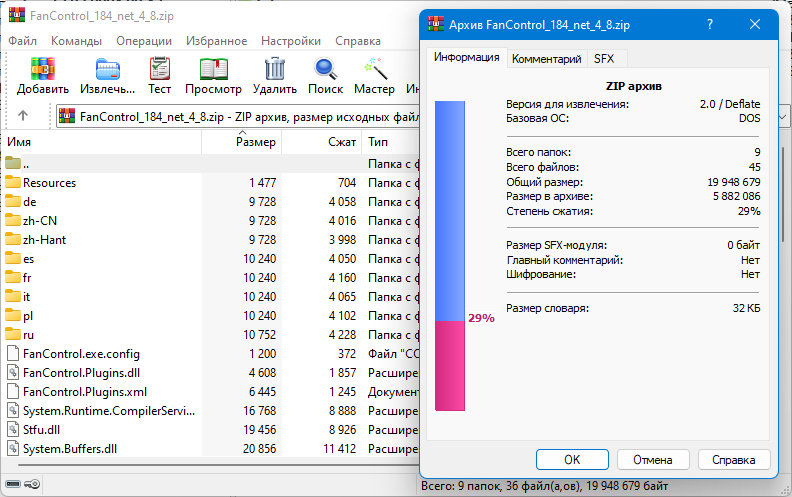This screenshot has height=497, width=792.
Task: Go up one folder with arrow
Action: pyautogui.click(x=23, y=116)
